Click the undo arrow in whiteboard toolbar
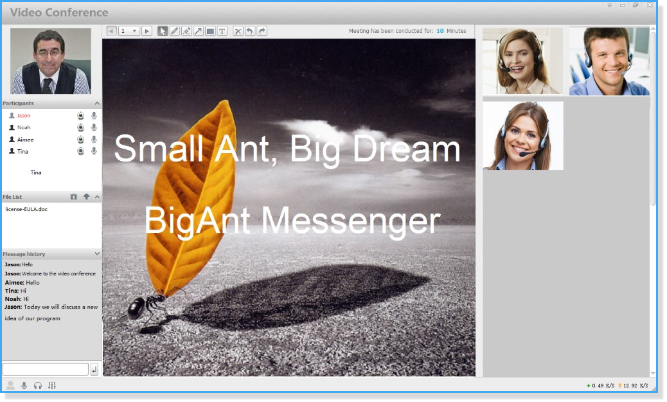The image size is (667, 402). [250, 31]
